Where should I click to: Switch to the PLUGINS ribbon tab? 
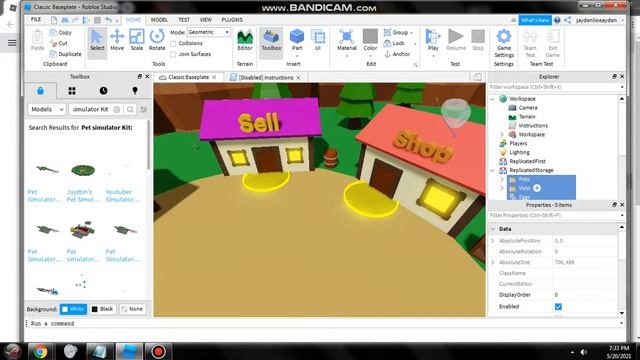232,20
